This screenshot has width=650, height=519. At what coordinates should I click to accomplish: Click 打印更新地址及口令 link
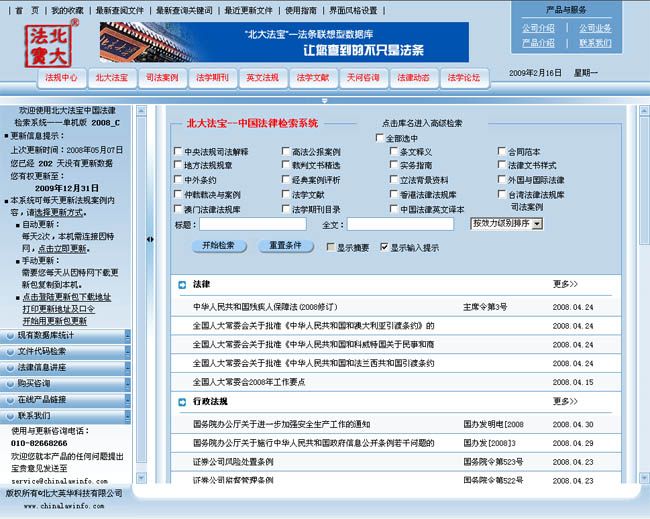58,309
